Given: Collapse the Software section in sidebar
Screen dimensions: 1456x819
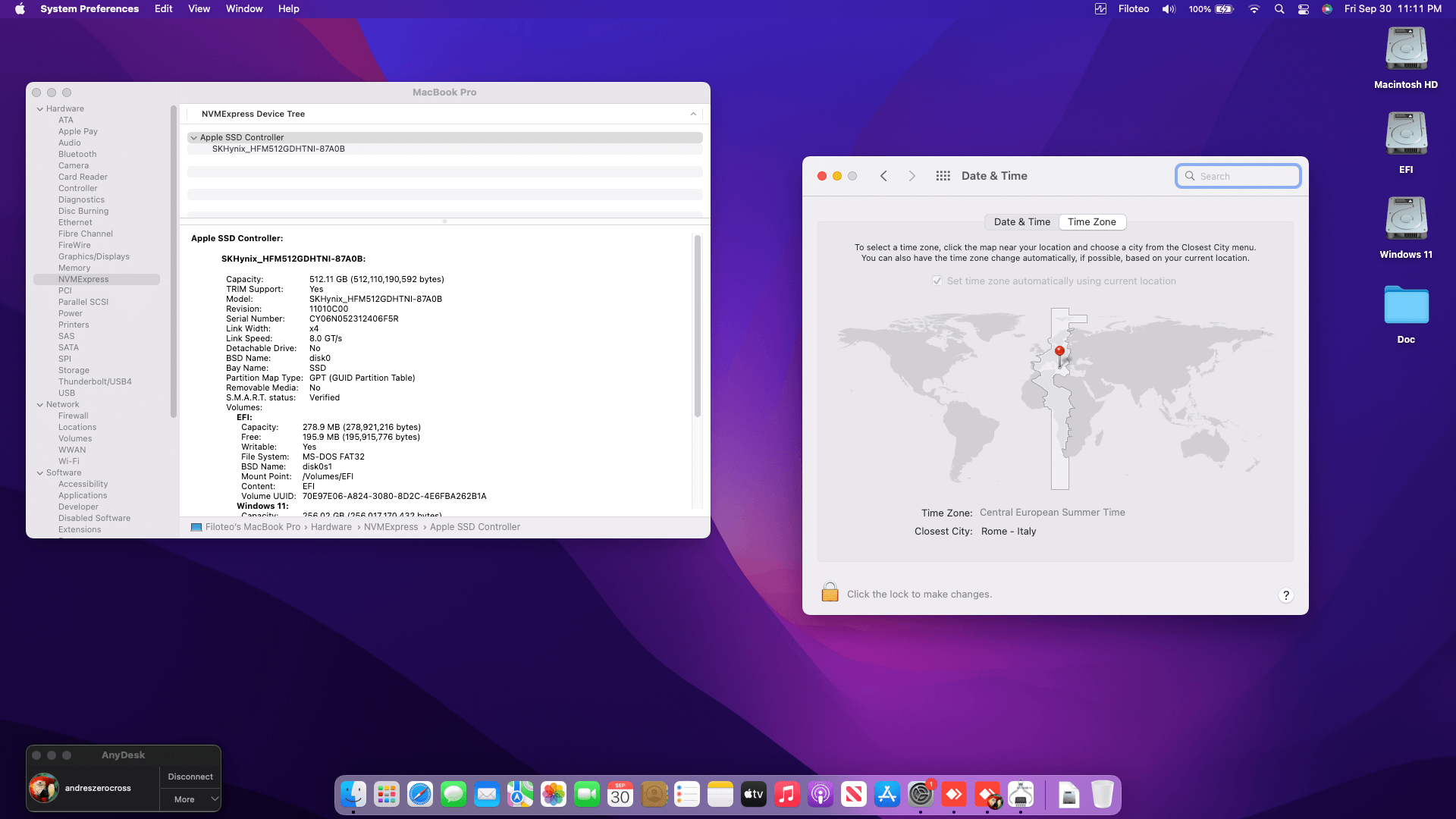Looking at the screenshot, I should tap(40, 473).
